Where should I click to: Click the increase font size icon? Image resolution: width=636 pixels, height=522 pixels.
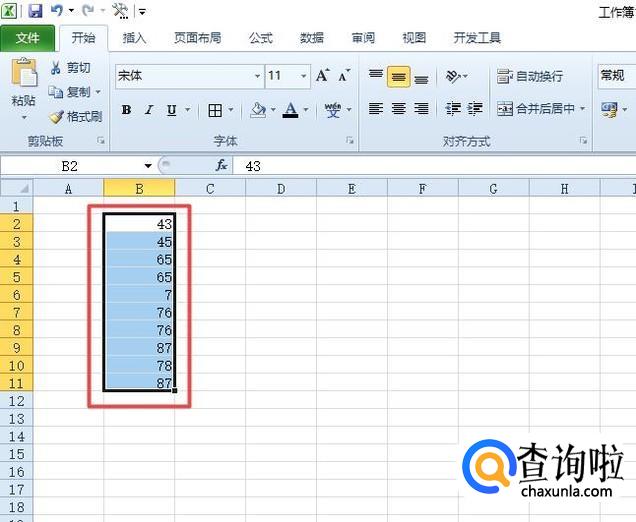point(322,76)
